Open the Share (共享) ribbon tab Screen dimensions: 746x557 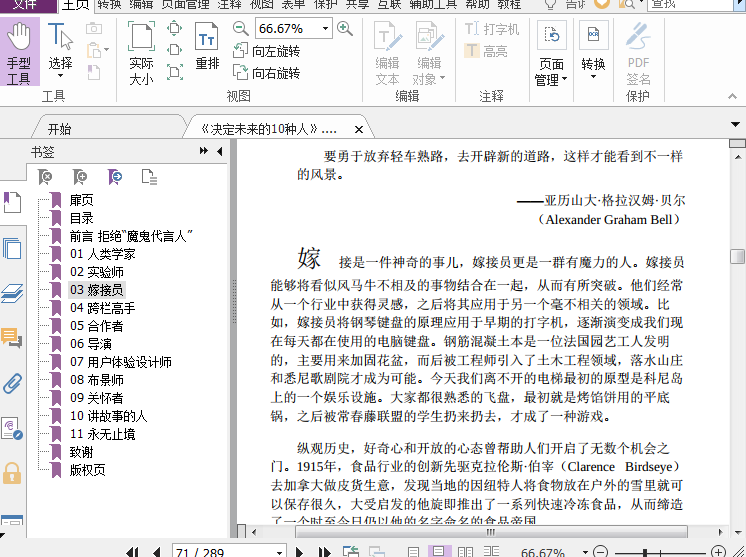[x=357, y=5]
